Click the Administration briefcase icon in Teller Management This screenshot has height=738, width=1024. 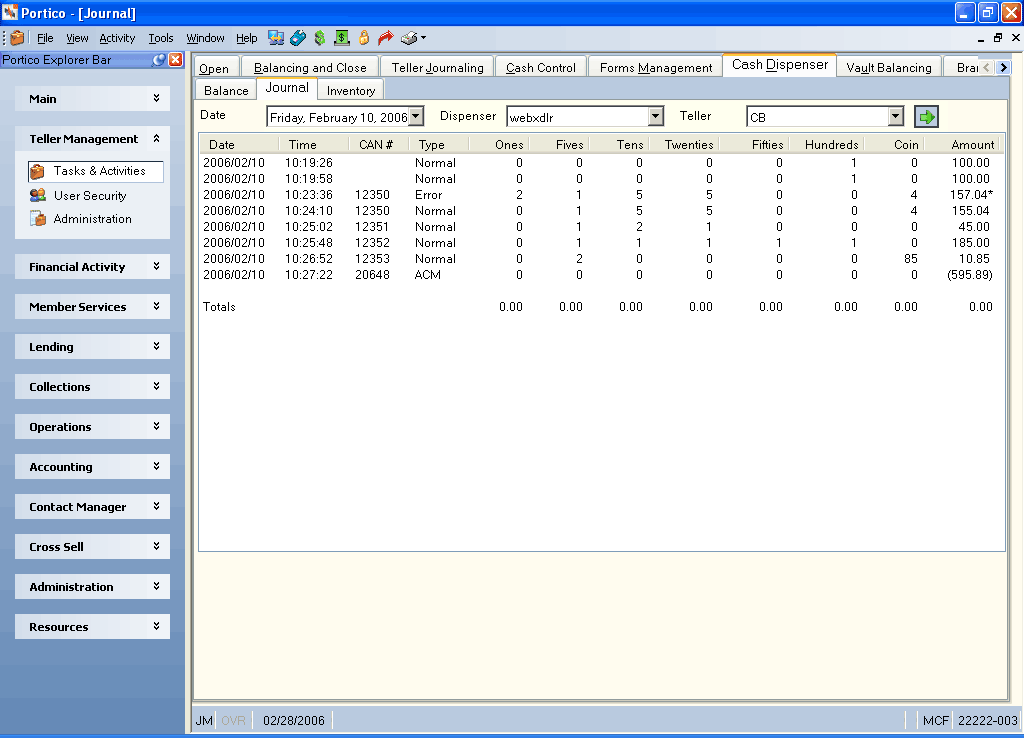[38, 219]
